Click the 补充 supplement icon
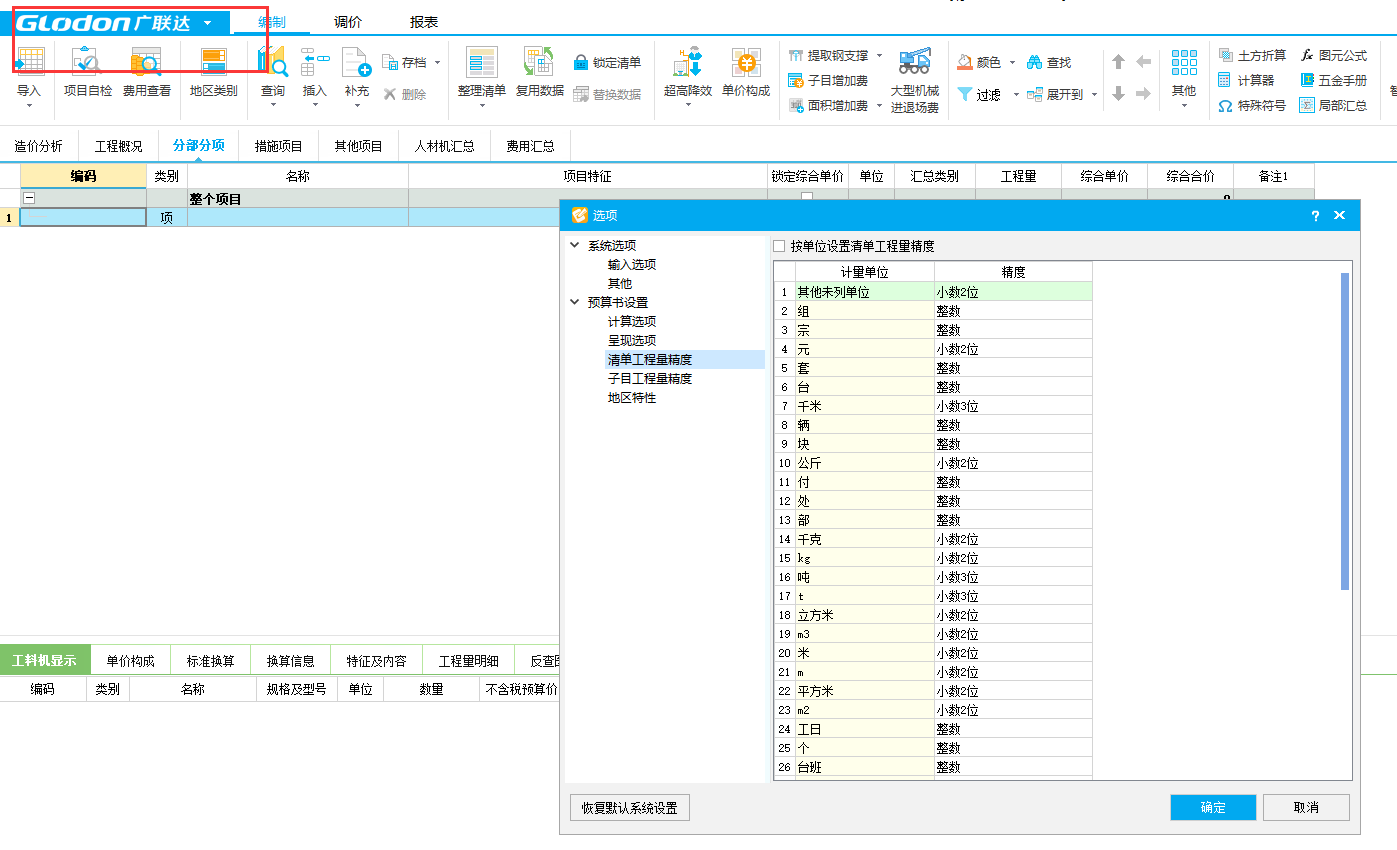This screenshot has width=1397, height=850. [357, 62]
